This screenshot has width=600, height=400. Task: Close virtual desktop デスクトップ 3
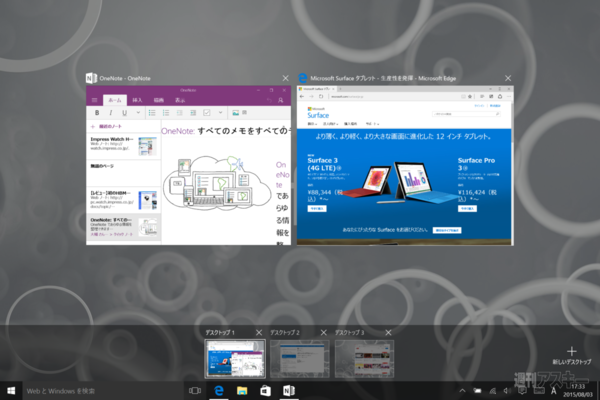click(x=388, y=333)
